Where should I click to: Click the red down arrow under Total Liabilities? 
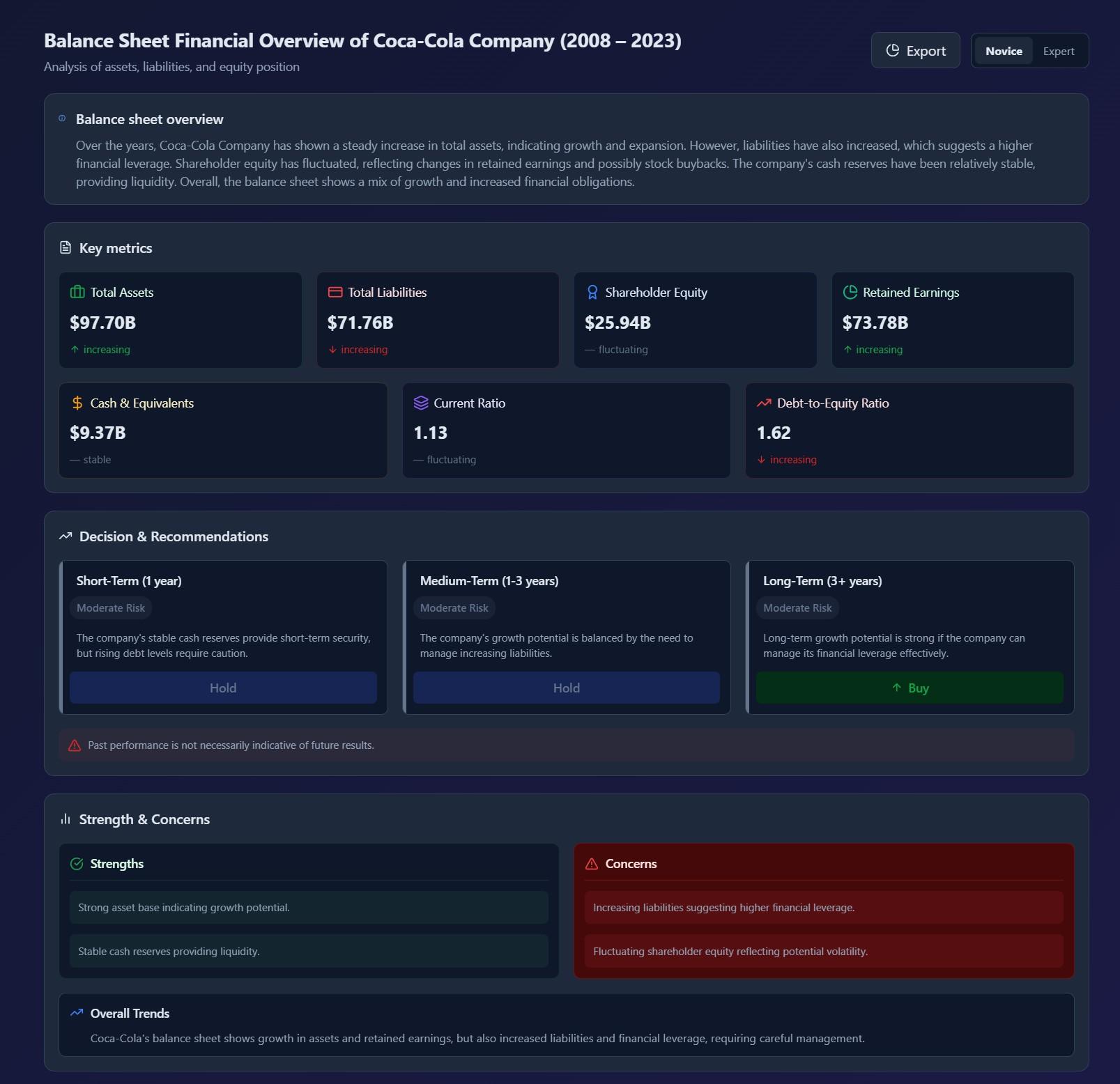pos(332,349)
